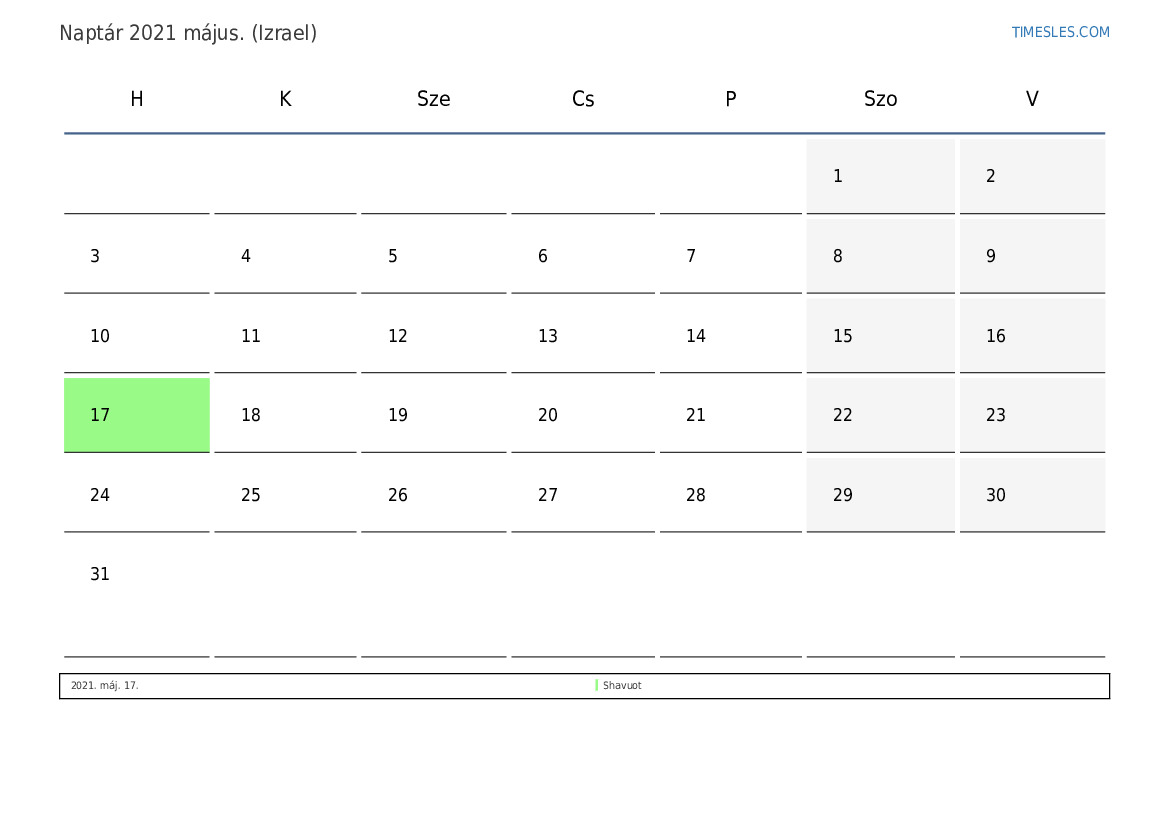
Task: Select May 1 in the calendar
Action: 880,176
